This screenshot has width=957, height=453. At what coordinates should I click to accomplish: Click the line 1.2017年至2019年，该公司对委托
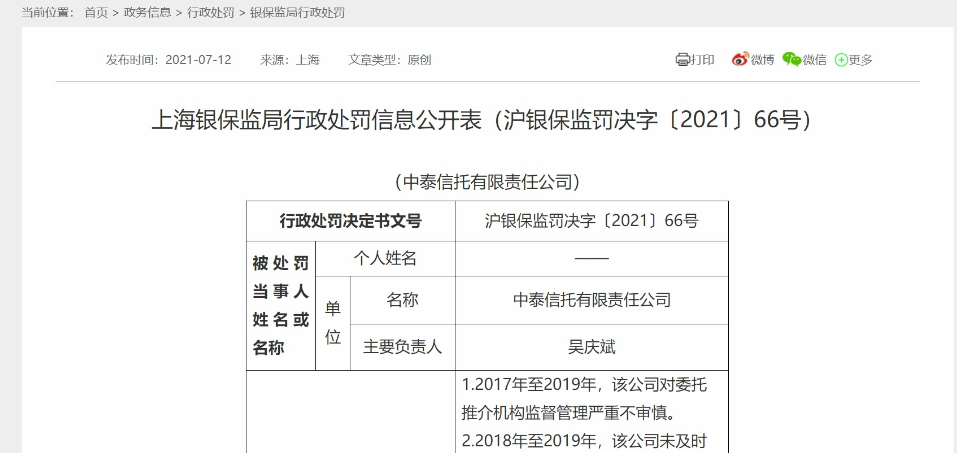pyautogui.click(x=585, y=385)
